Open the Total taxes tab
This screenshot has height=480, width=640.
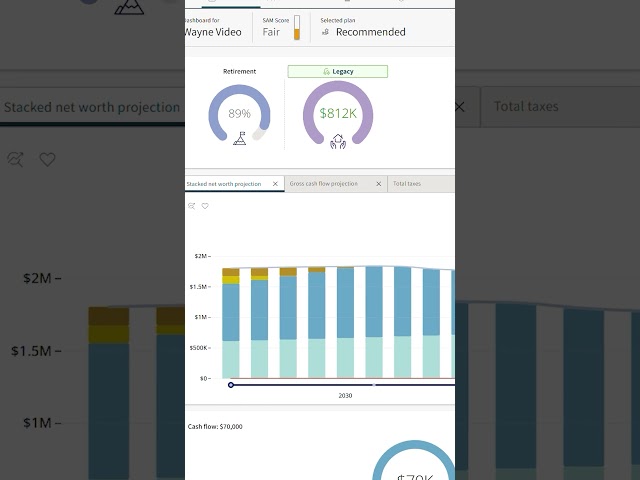(x=407, y=184)
